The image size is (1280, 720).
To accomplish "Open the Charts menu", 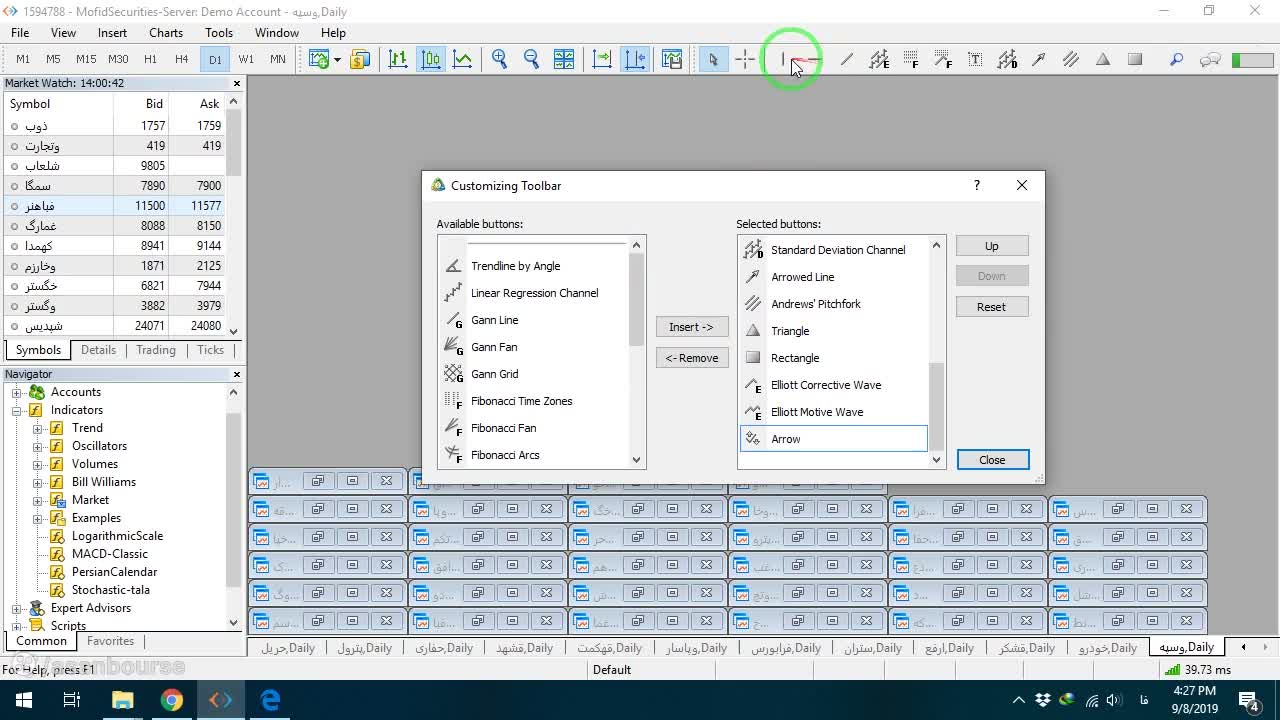I will 166,32.
